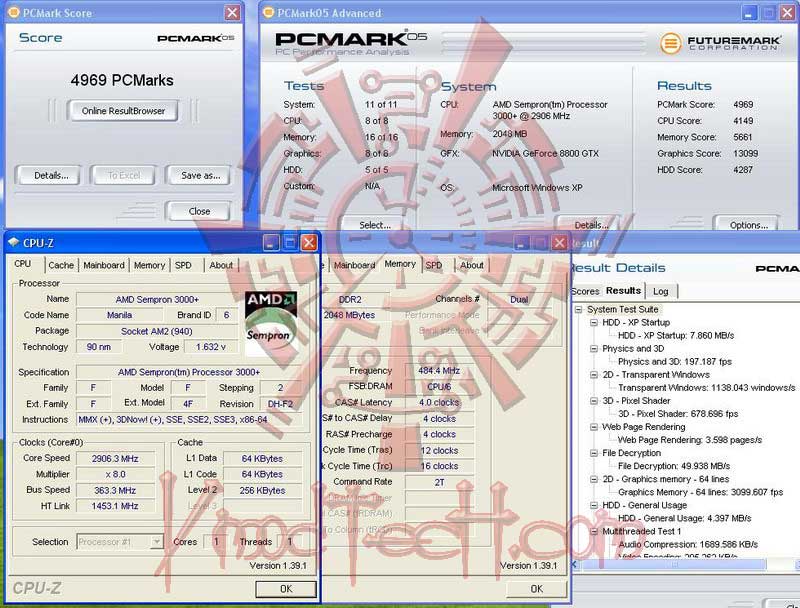This screenshot has width=800, height=608.
Task: Click the Close button in PCMark Score
Action: coord(199,211)
